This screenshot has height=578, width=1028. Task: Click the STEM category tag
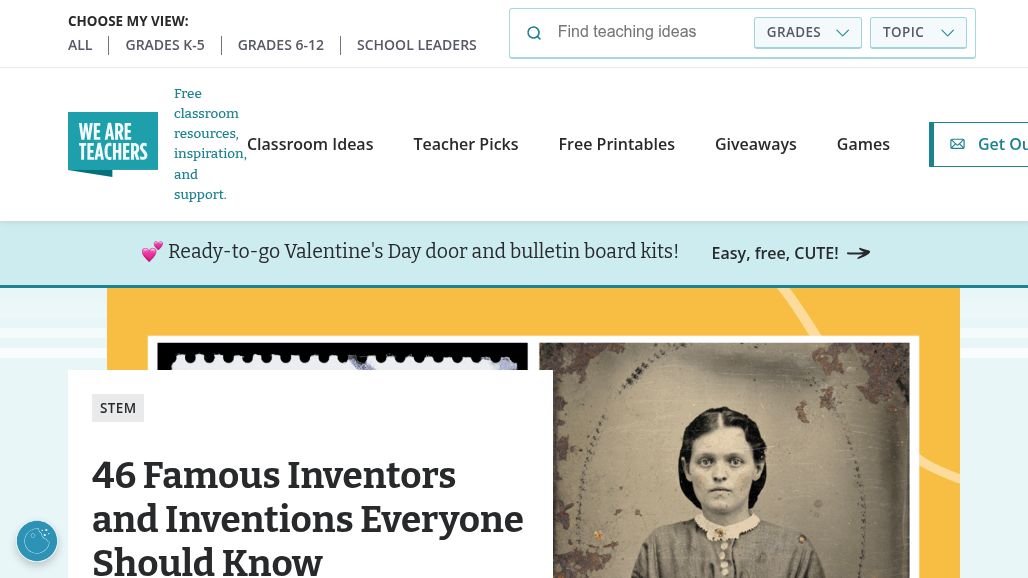point(118,408)
